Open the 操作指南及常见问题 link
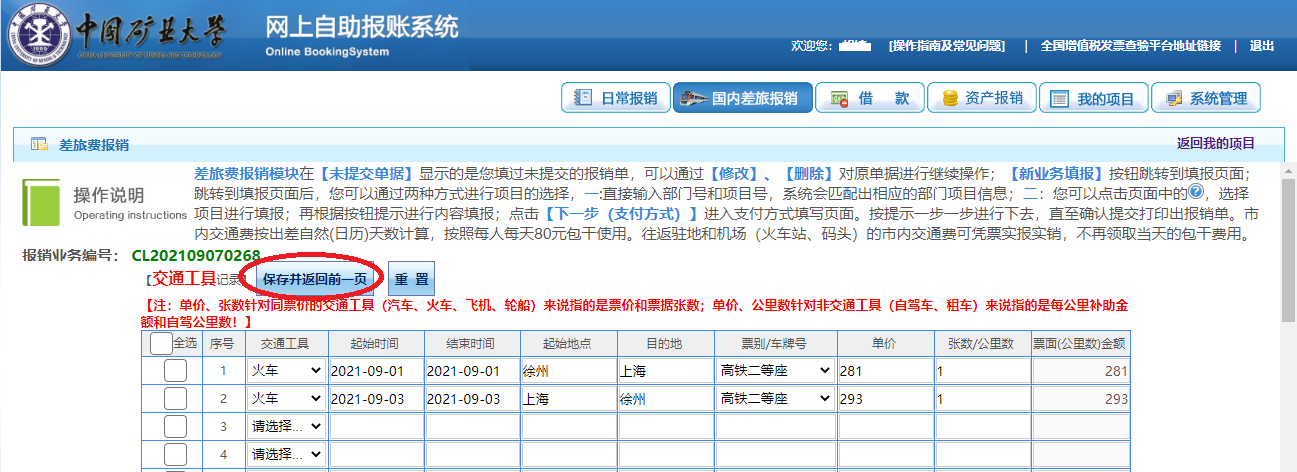The width and height of the screenshot is (1297, 472). pos(946,46)
